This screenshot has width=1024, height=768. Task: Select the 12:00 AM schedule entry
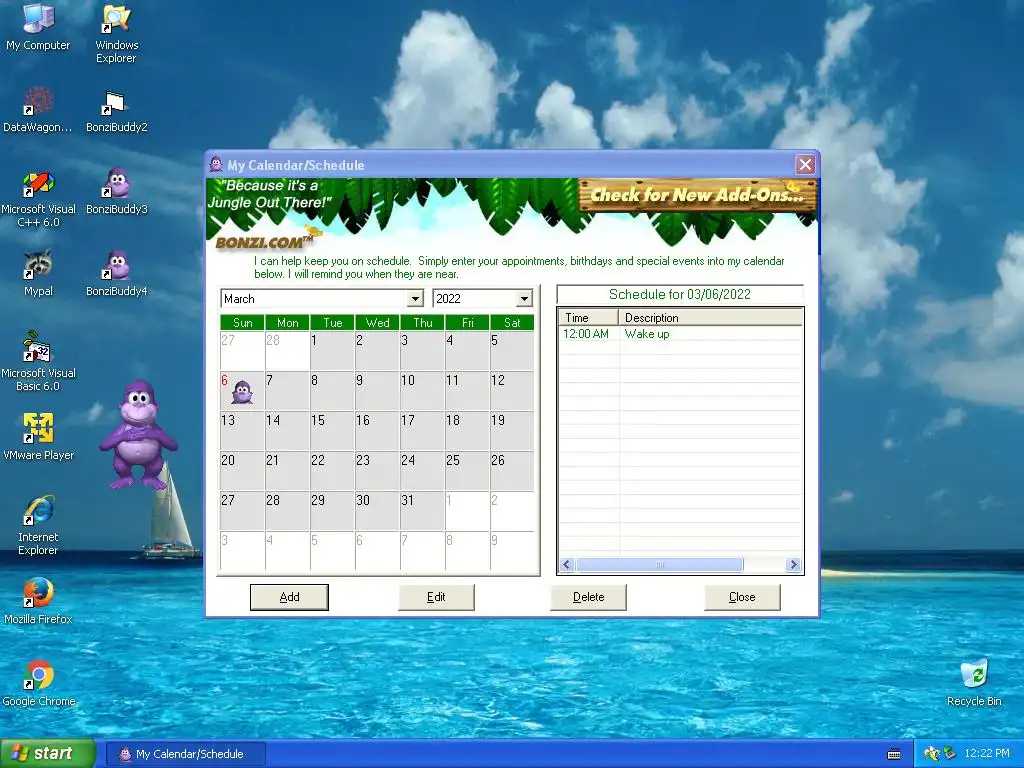(x=586, y=334)
